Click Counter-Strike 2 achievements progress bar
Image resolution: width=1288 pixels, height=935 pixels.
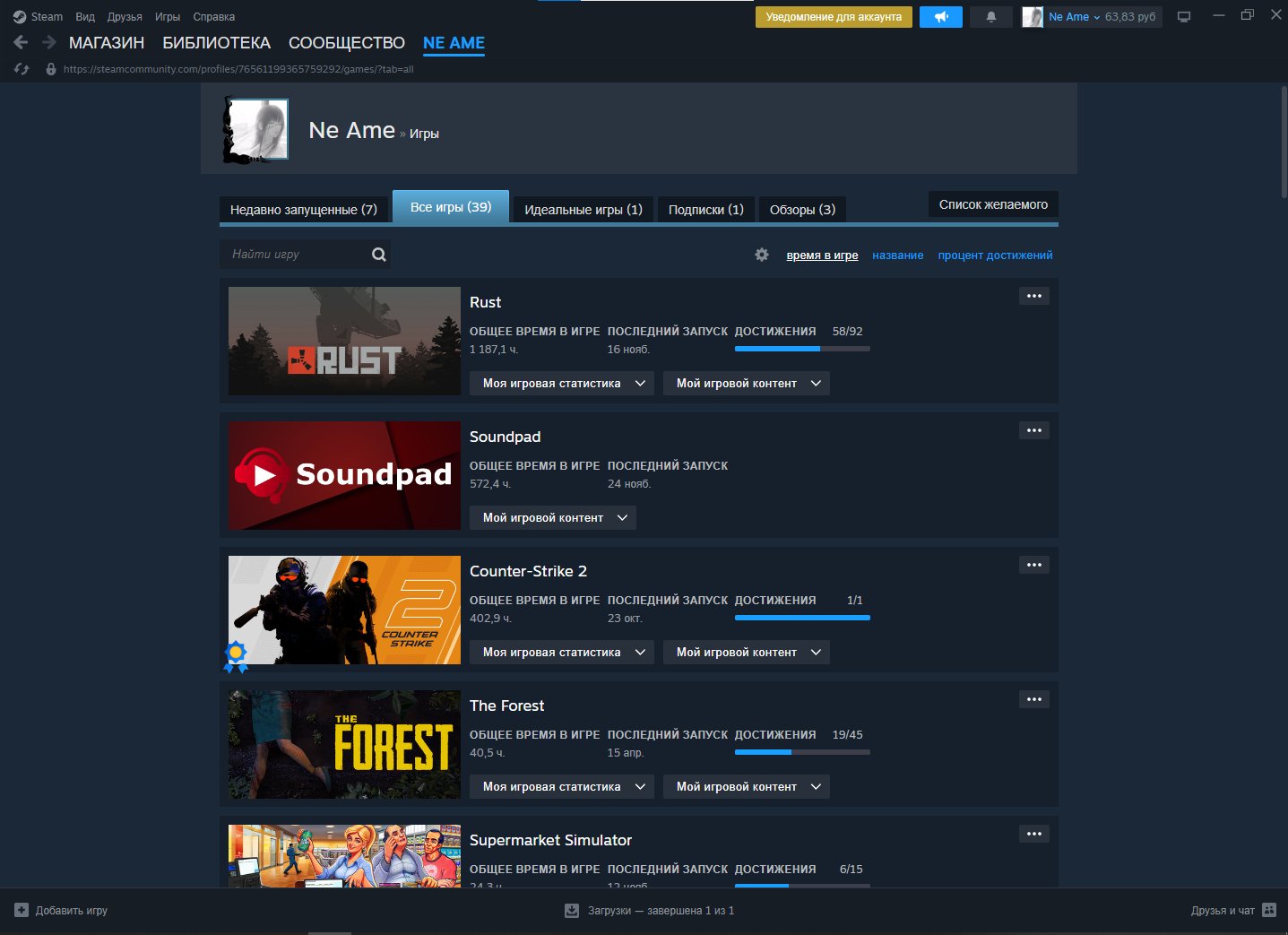click(802, 618)
